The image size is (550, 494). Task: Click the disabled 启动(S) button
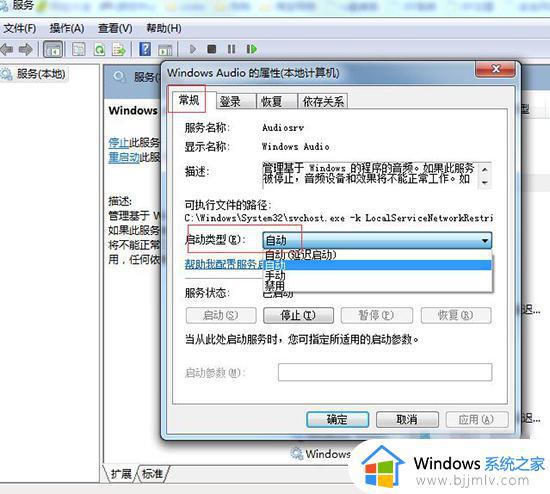pos(221,315)
